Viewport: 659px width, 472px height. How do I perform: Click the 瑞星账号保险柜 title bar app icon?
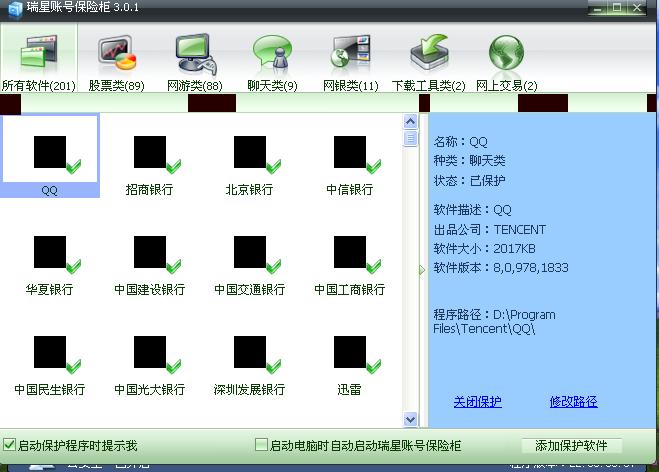click(x=15, y=8)
